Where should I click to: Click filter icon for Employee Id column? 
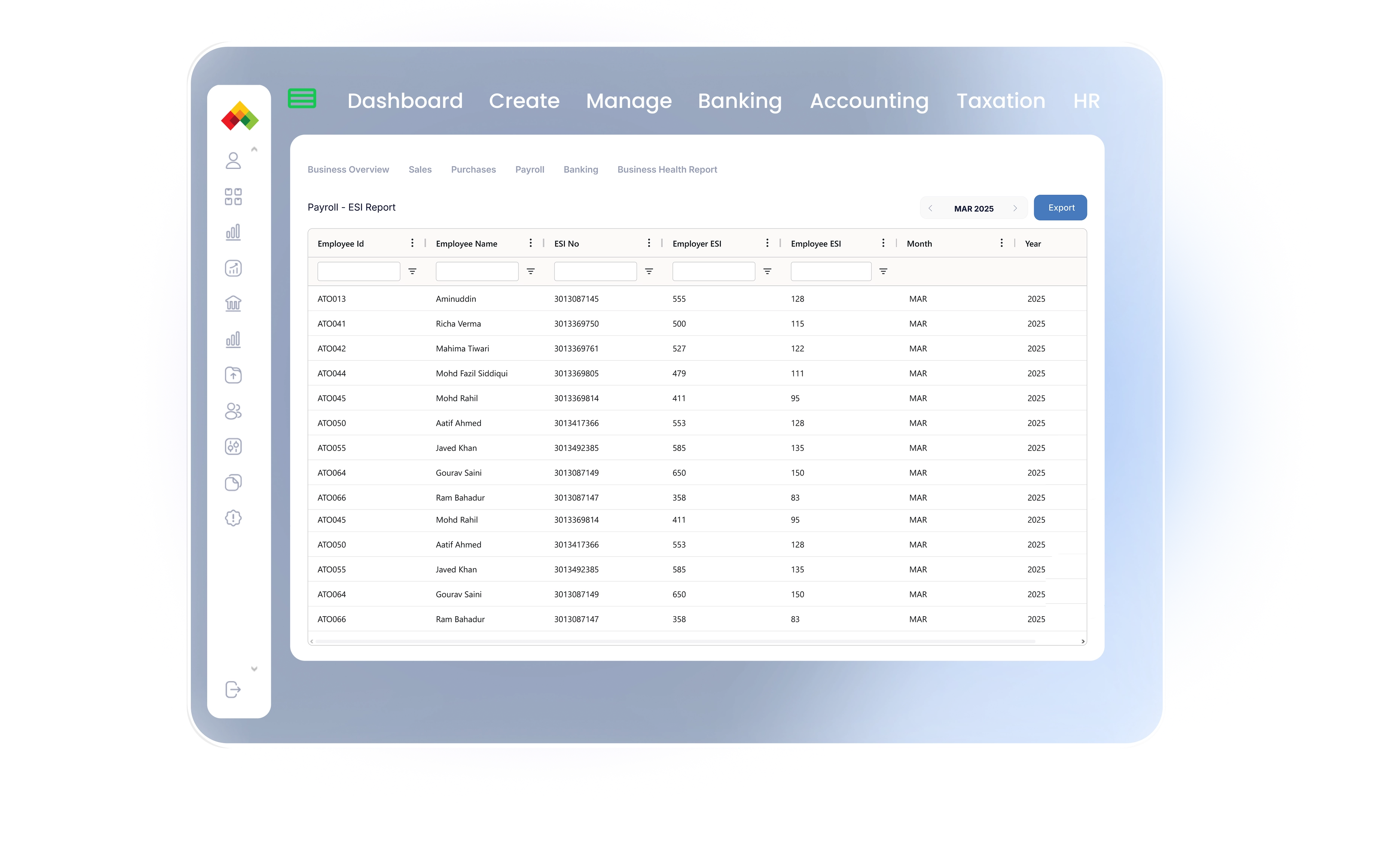412,272
